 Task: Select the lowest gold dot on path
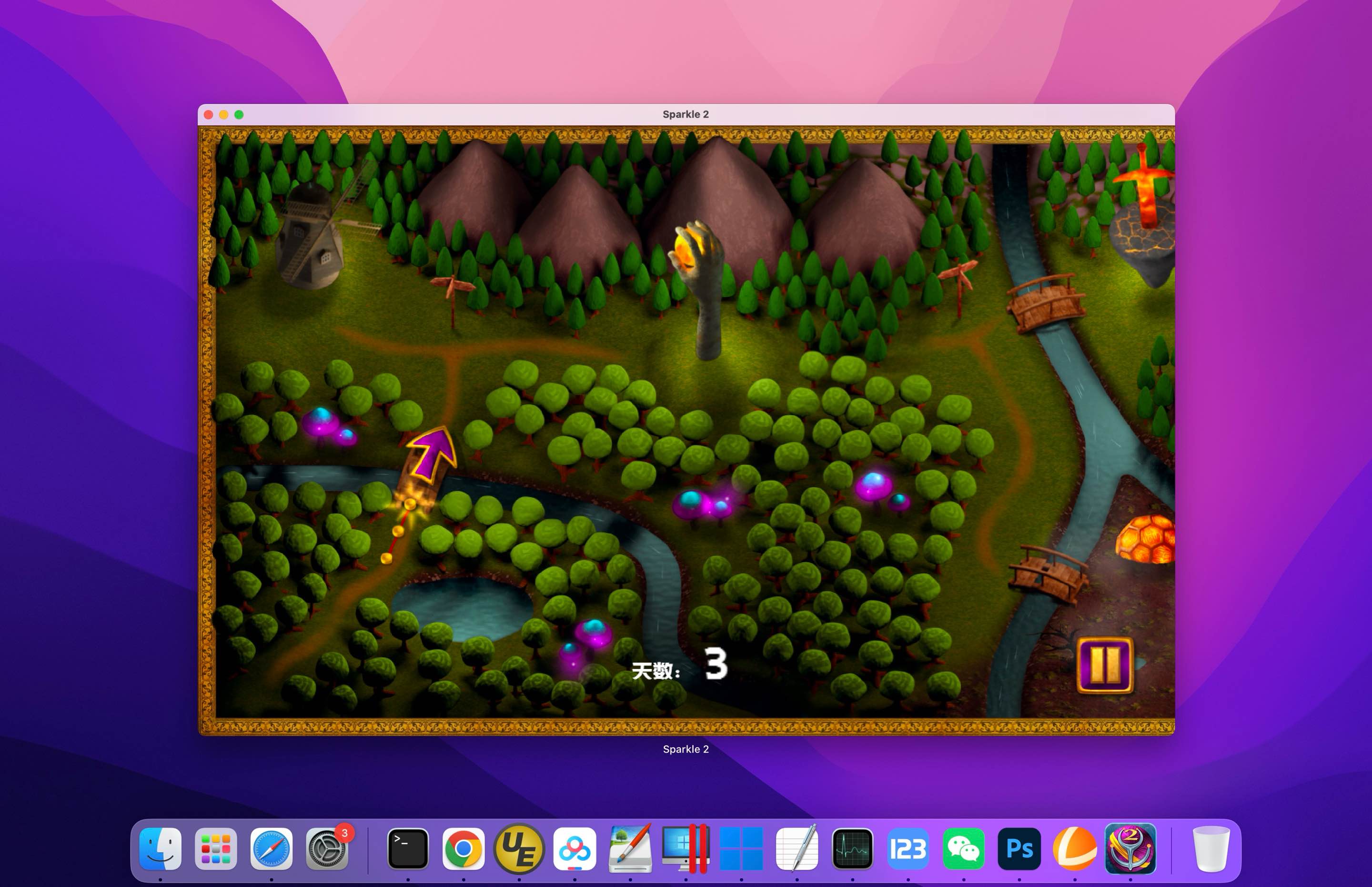(x=386, y=557)
